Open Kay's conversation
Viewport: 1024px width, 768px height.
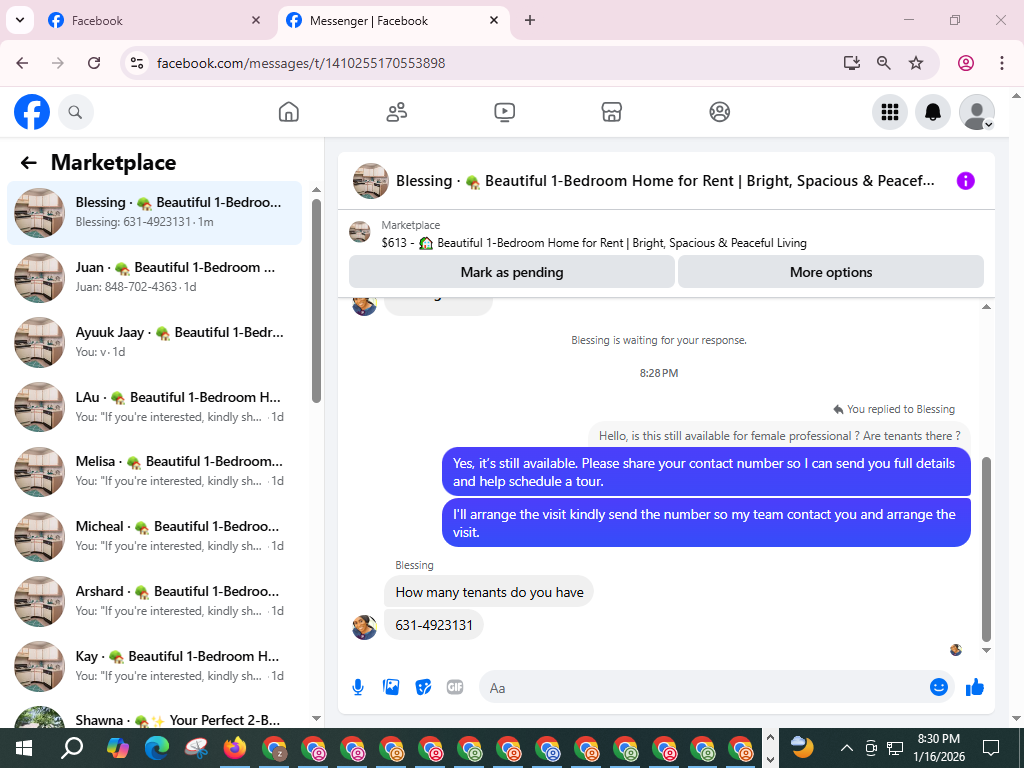coord(155,666)
